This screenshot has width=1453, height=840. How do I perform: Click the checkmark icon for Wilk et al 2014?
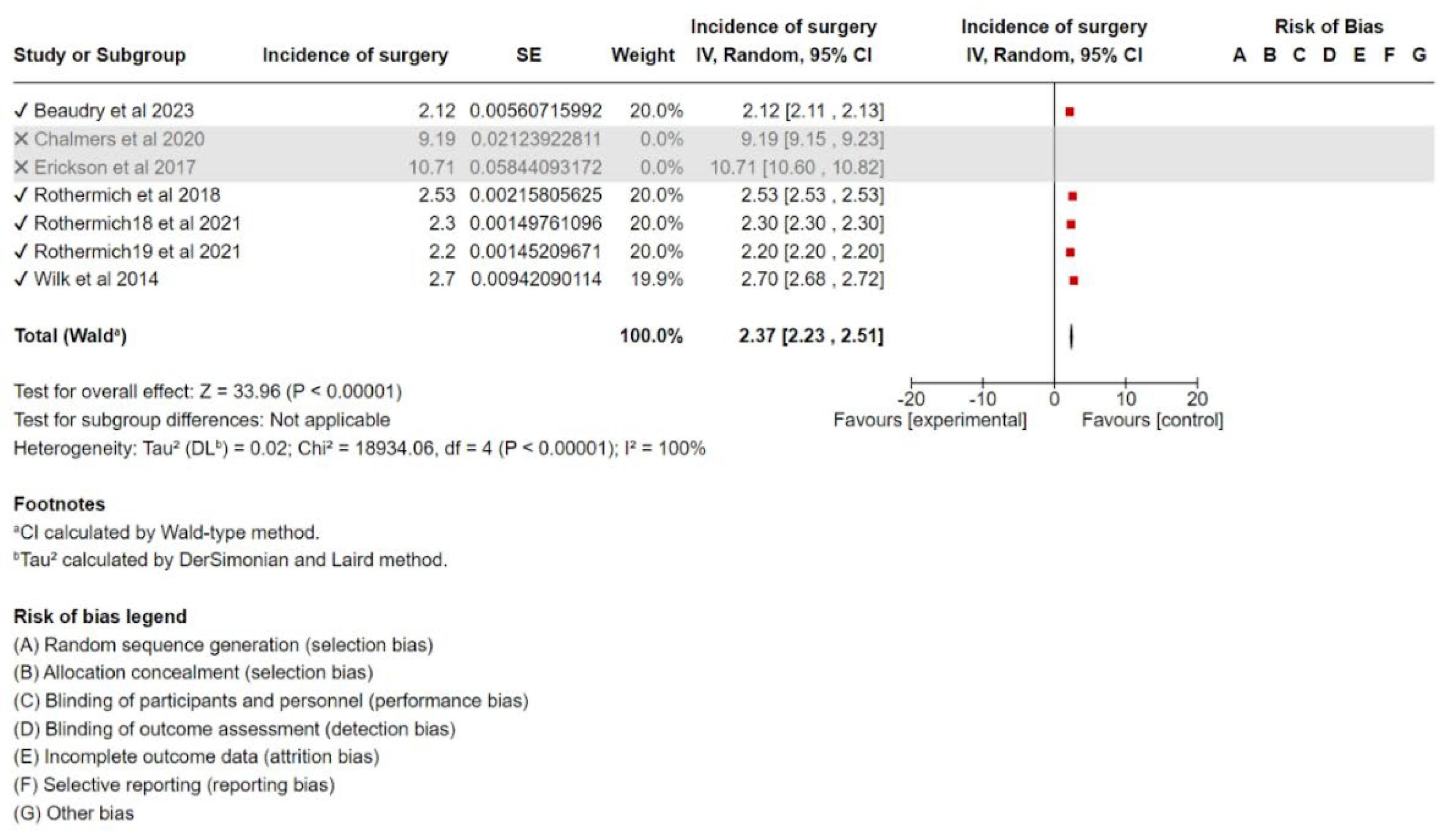(21, 279)
